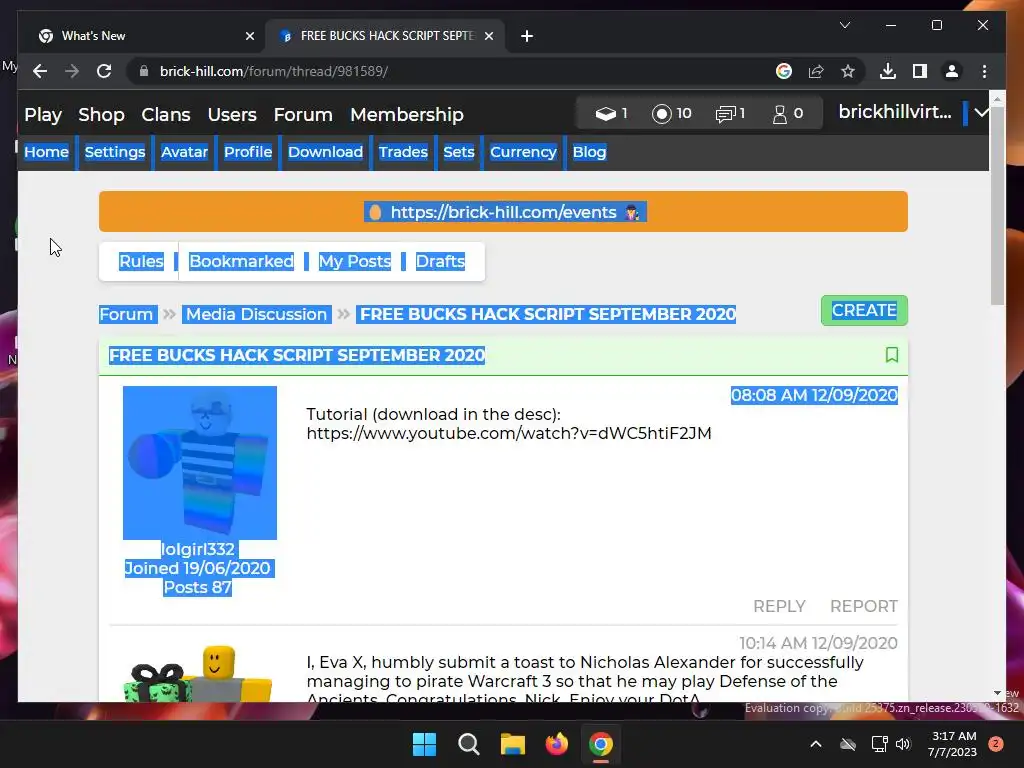Select the FREE BUCKS HACK SCRIPT tab

click(385, 36)
